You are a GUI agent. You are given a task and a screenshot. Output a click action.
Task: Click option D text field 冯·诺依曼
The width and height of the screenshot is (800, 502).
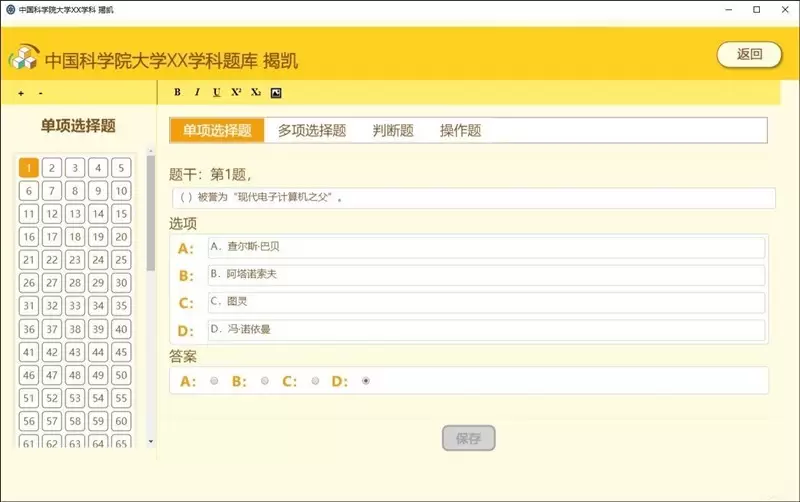[x=486, y=330]
